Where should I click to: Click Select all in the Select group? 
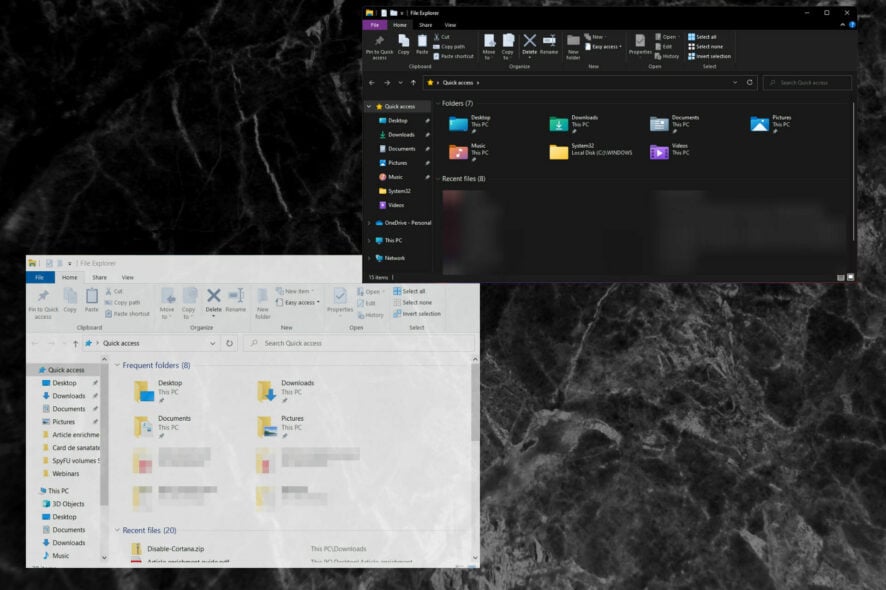tap(415, 289)
